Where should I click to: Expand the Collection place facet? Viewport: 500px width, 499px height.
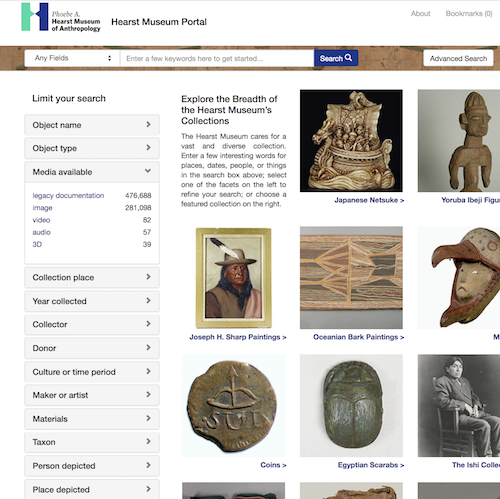pyautogui.click(x=92, y=277)
